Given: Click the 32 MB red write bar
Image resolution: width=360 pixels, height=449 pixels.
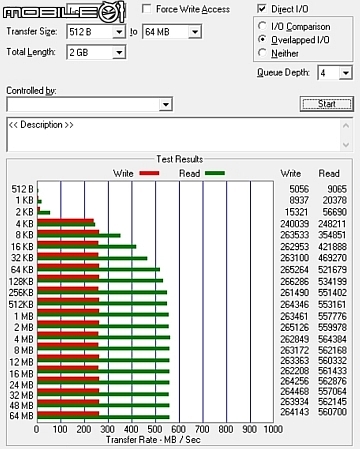Looking at the screenshot, I should coord(68,391).
